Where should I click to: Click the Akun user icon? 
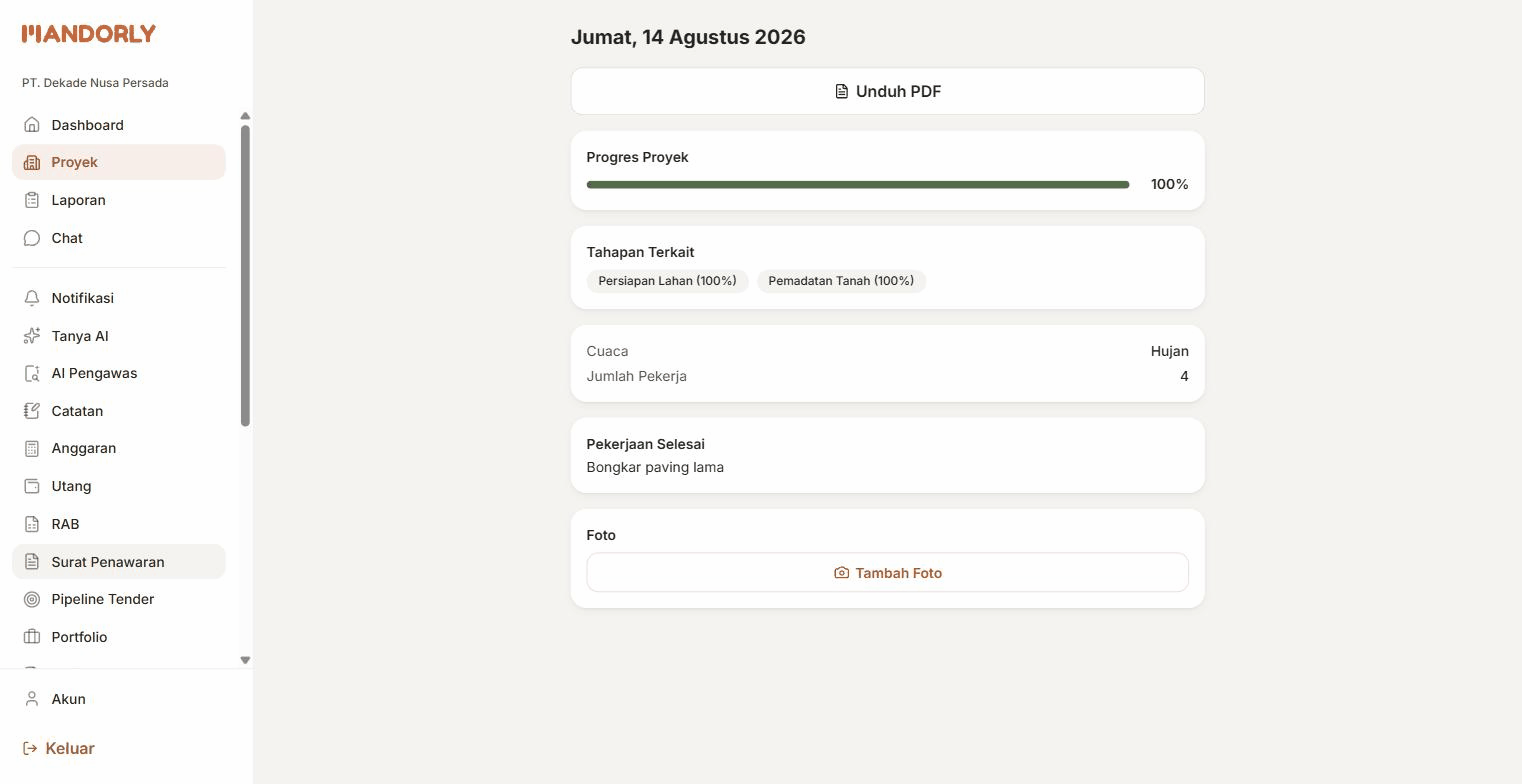tap(32, 699)
